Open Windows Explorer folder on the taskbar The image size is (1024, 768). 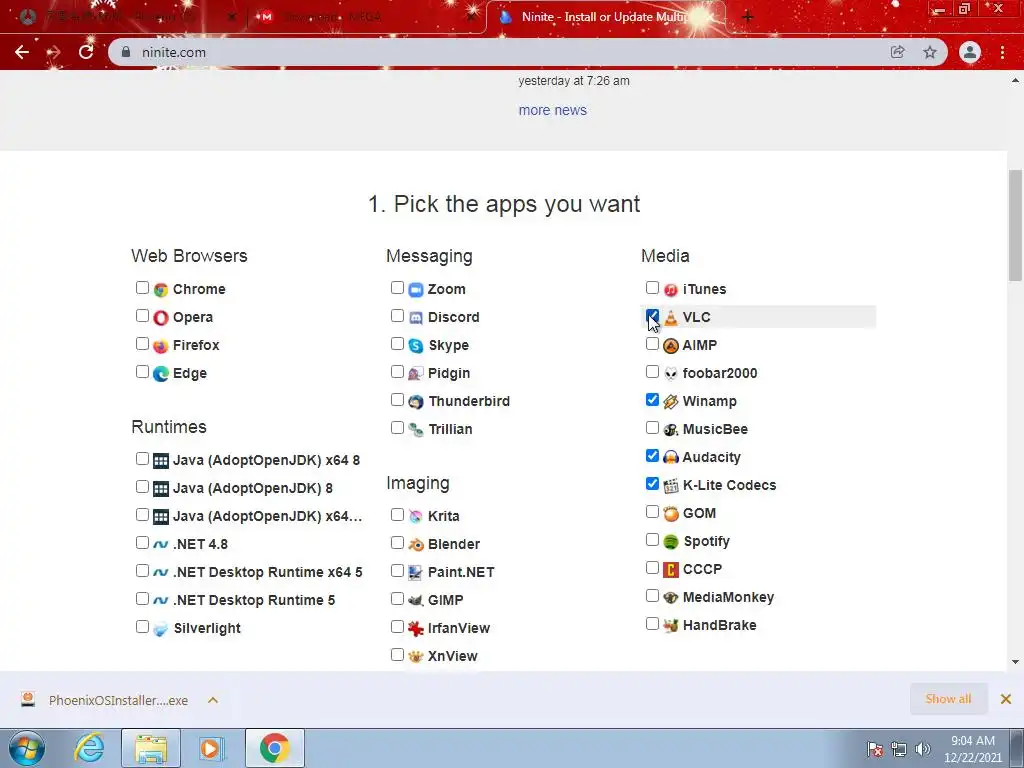pyautogui.click(x=151, y=748)
